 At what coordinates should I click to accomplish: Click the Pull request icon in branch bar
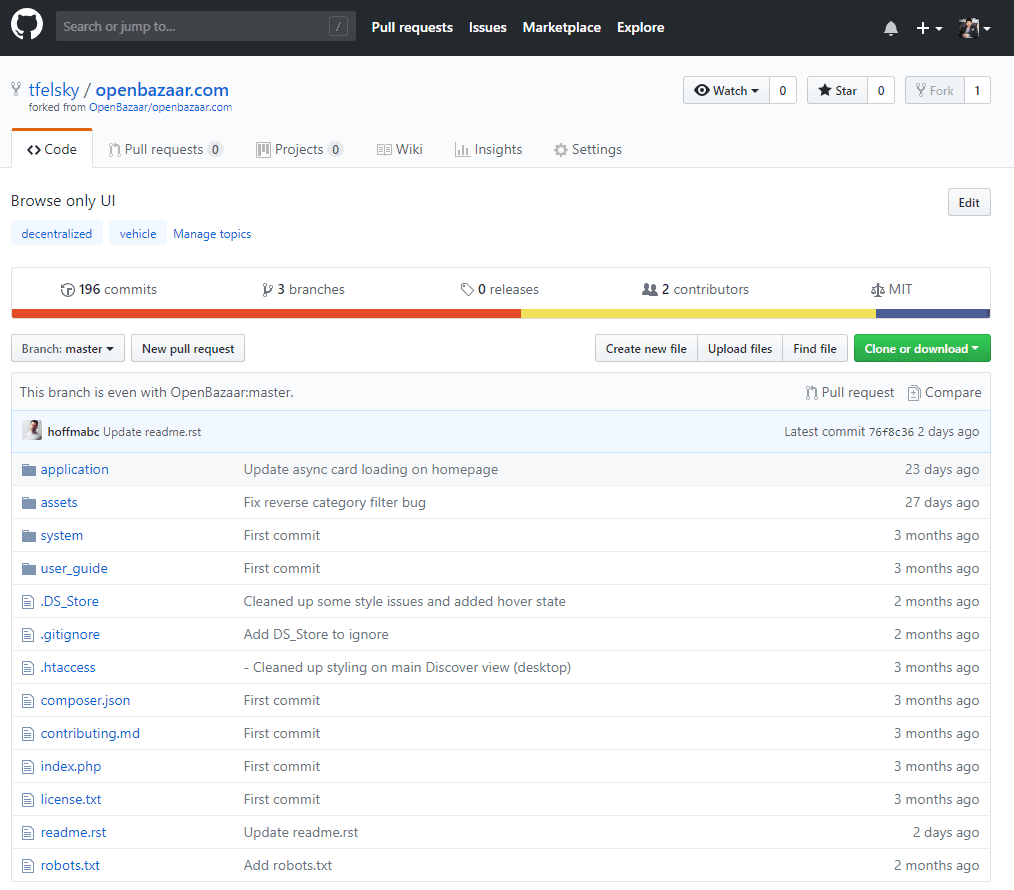[812, 393]
